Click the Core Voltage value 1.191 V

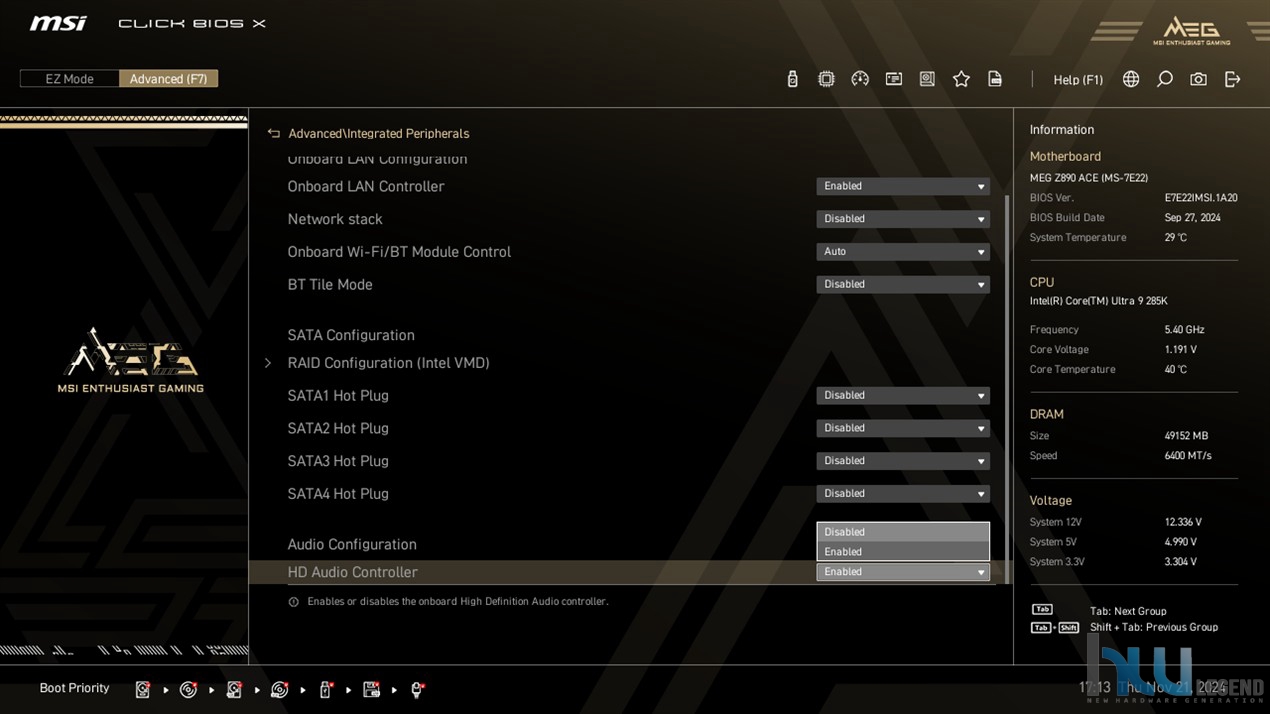click(1180, 350)
